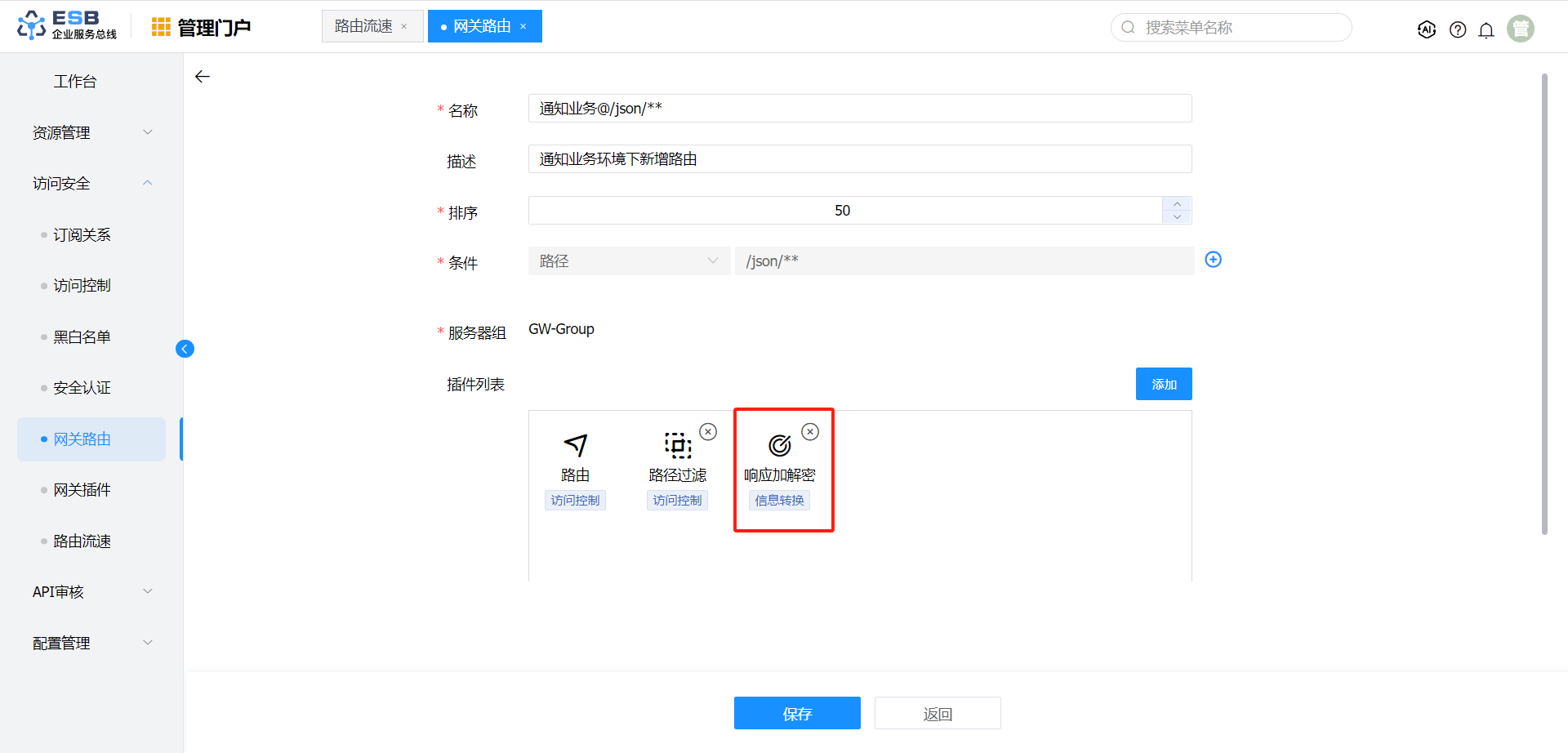Screen dimensions: 1568x753
Task: Open the app grid menu icon
Action: tap(161, 27)
